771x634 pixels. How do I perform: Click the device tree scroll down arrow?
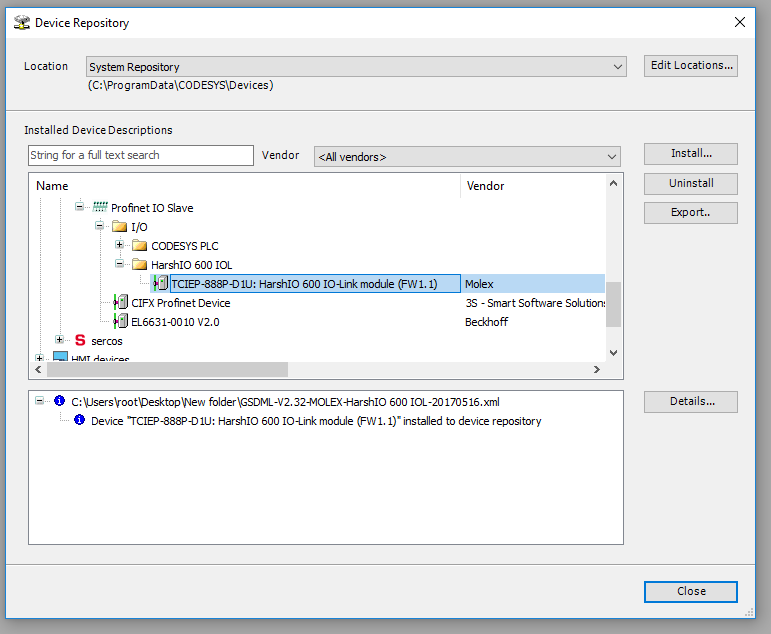(x=613, y=353)
